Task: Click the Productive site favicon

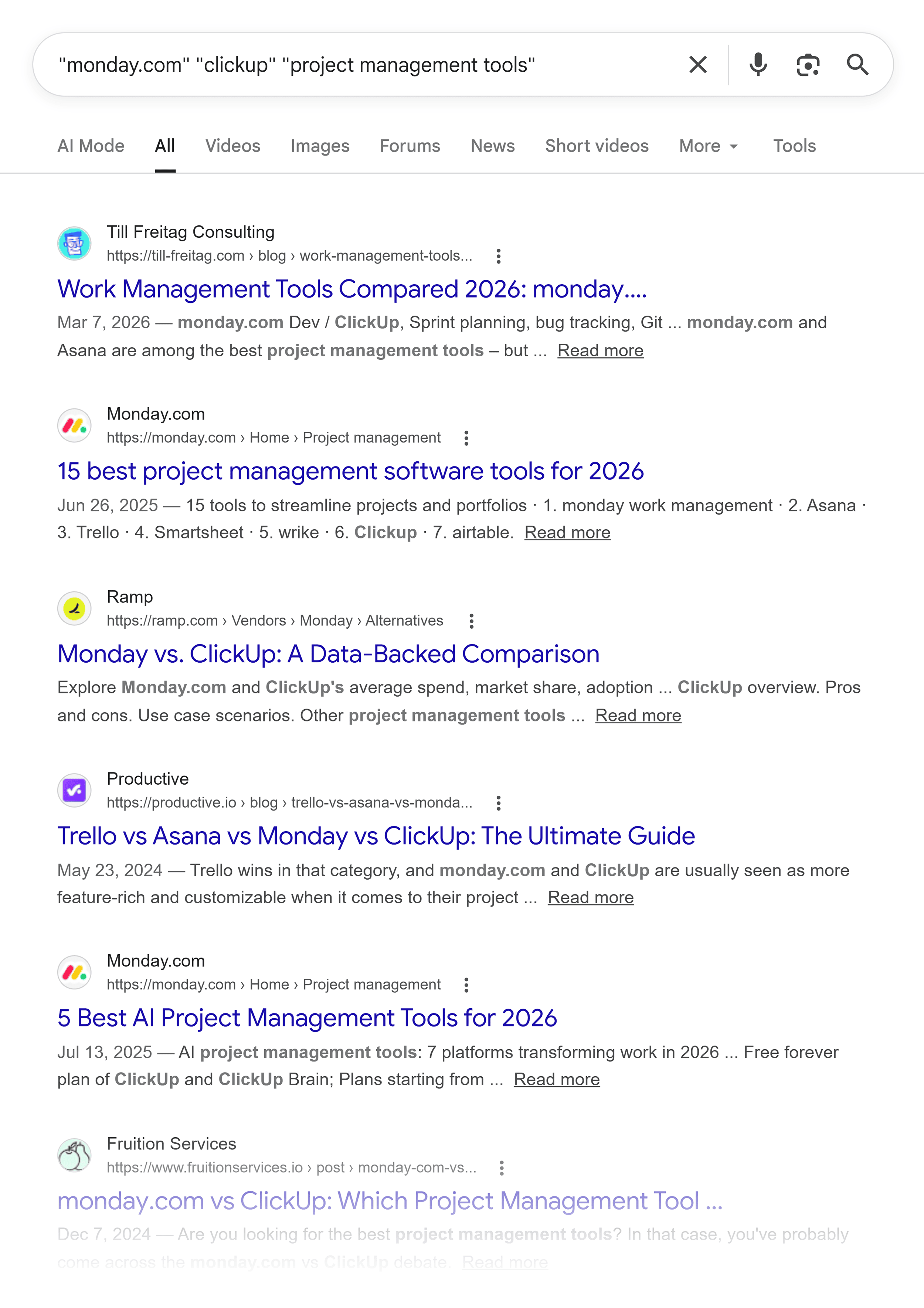Action: point(74,789)
